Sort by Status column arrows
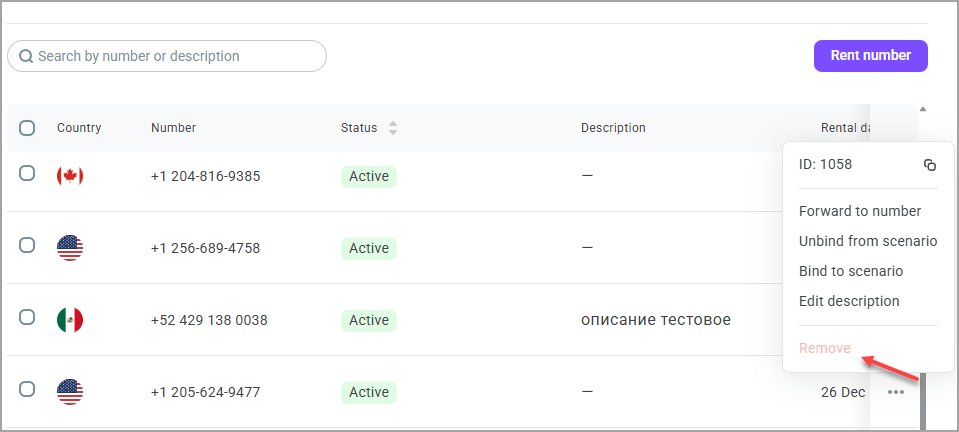 (393, 128)
